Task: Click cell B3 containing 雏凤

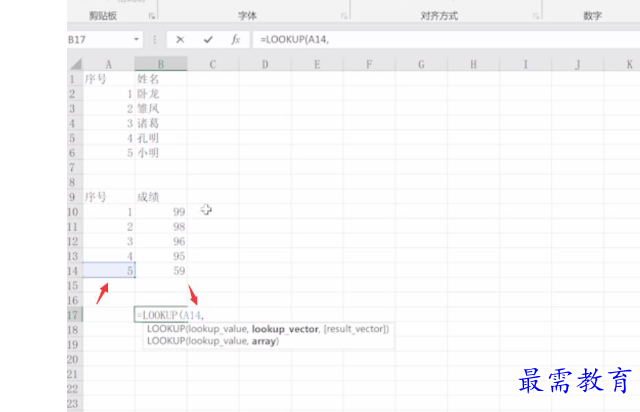Action: (161, 109)
